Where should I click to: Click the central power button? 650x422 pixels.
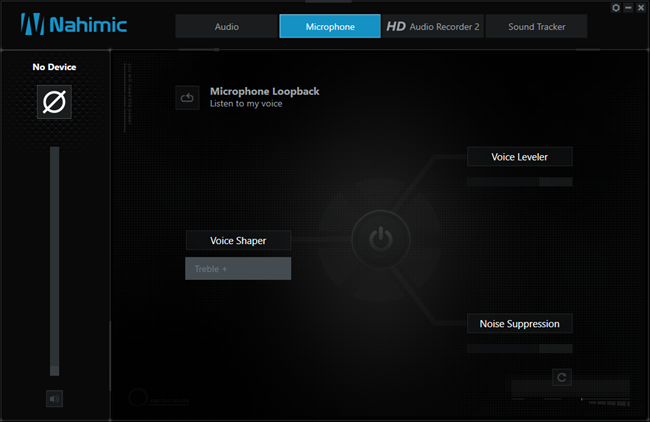click(x=381, y=240)
